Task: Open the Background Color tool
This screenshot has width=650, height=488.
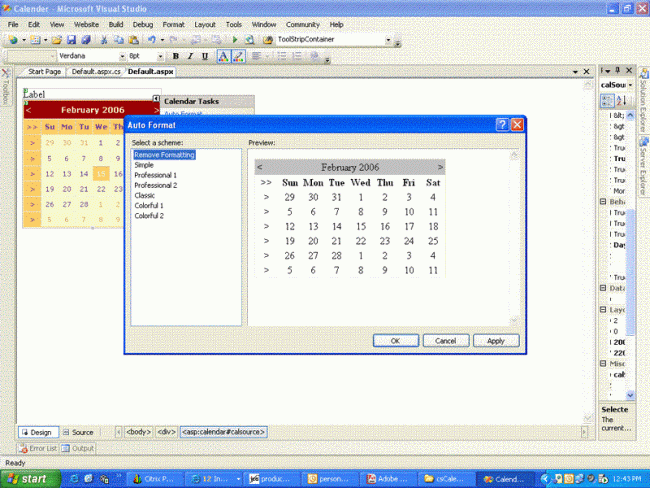Action: (x=238, y=56)
